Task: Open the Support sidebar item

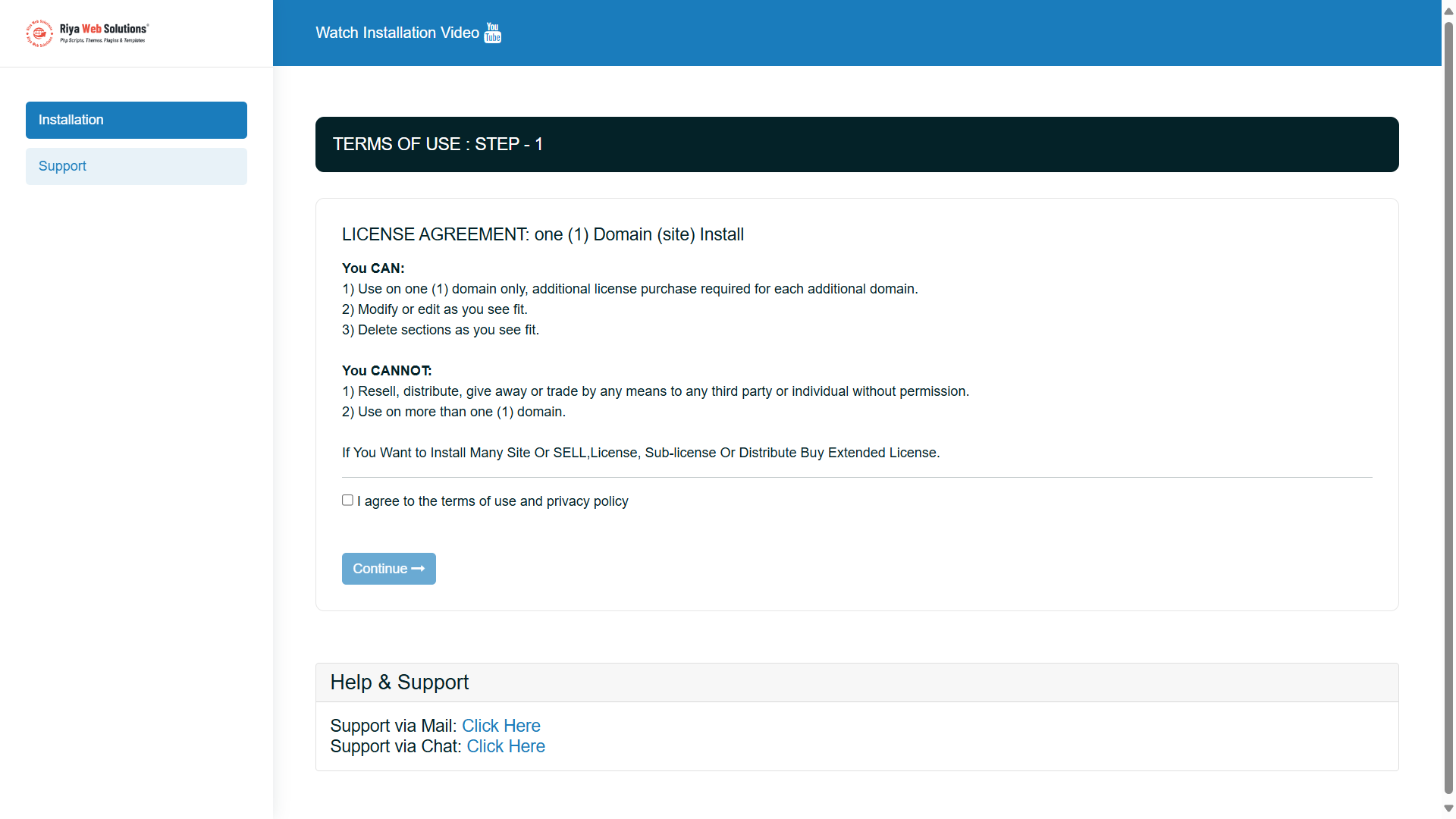Action: point(136,166)
